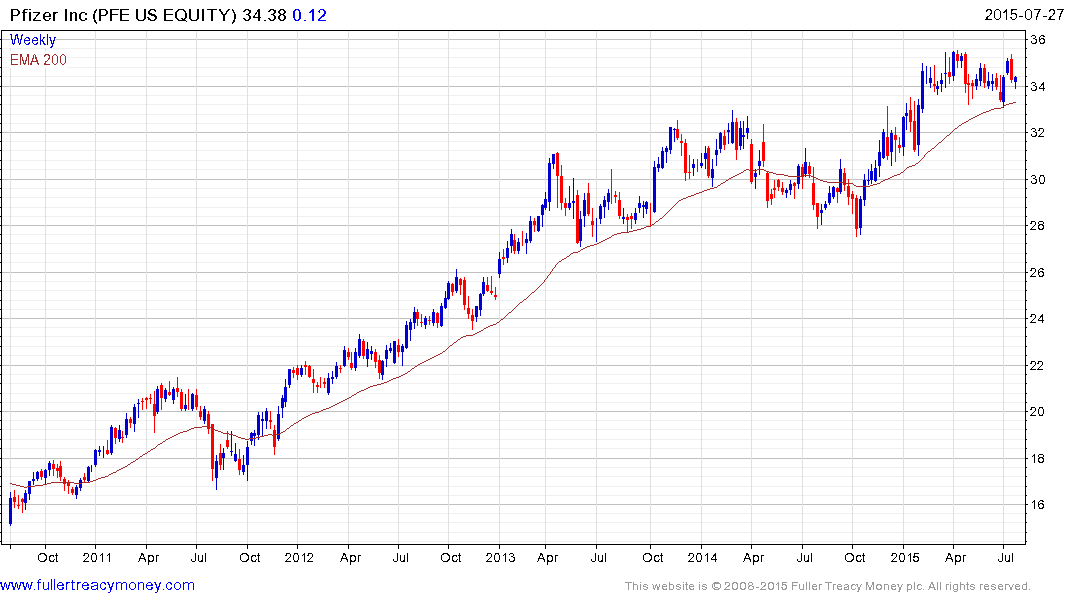Click the 36 price axis label
This screenshot has width=1075, height=600.
[1037, 40]
